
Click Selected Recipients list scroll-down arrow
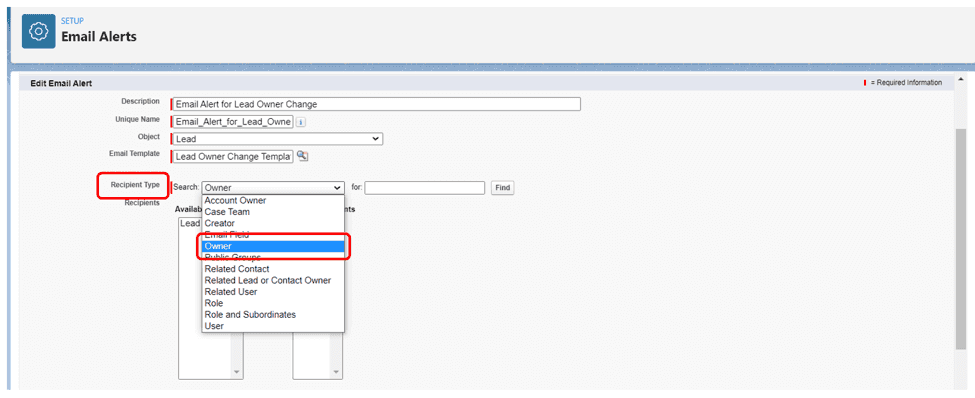pos(336,372)
